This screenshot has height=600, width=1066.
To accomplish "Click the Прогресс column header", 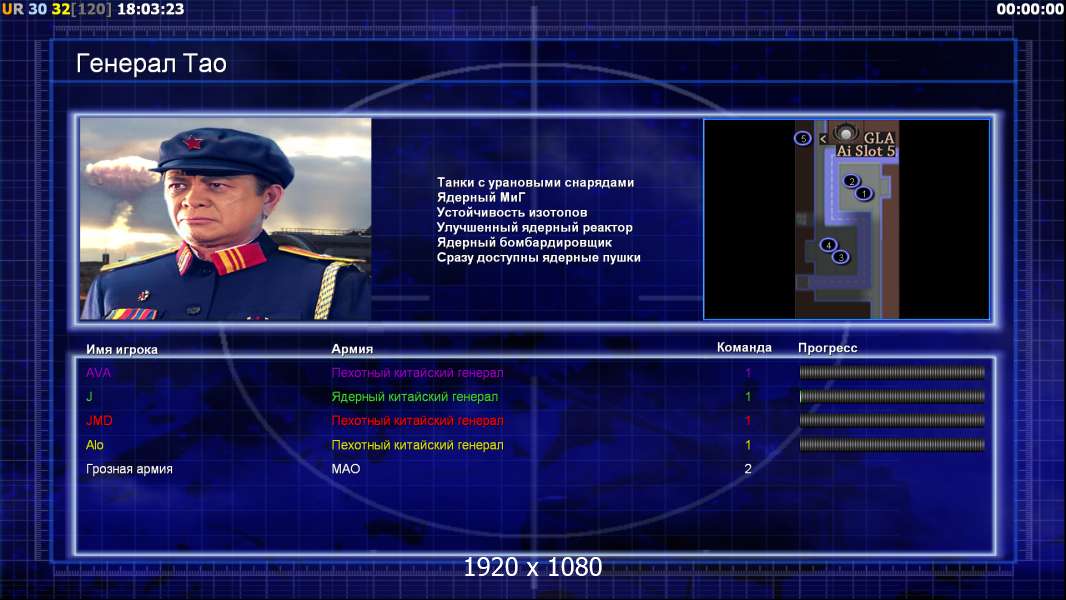I will click(827, 348).
